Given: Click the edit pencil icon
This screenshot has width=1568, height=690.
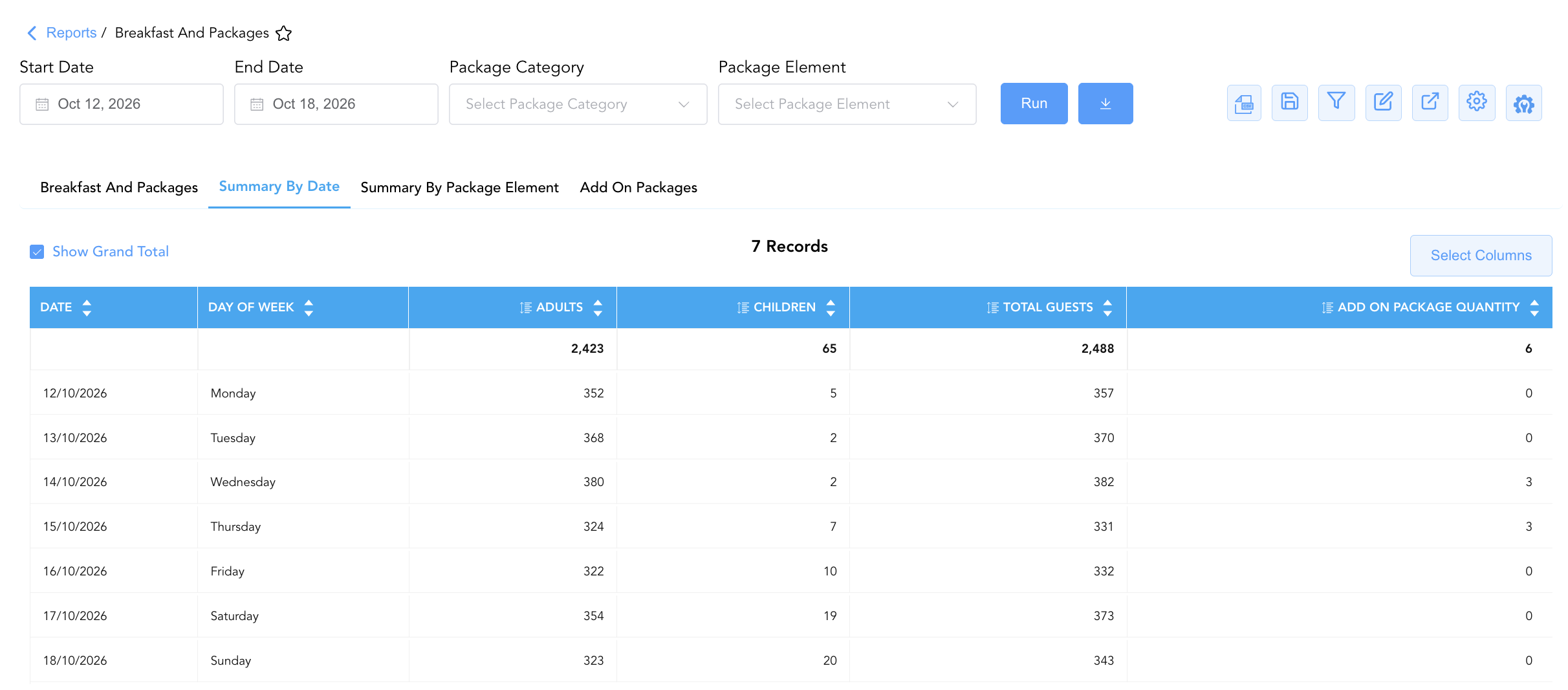Looking at the screenshot, I should pos(1383,103).
